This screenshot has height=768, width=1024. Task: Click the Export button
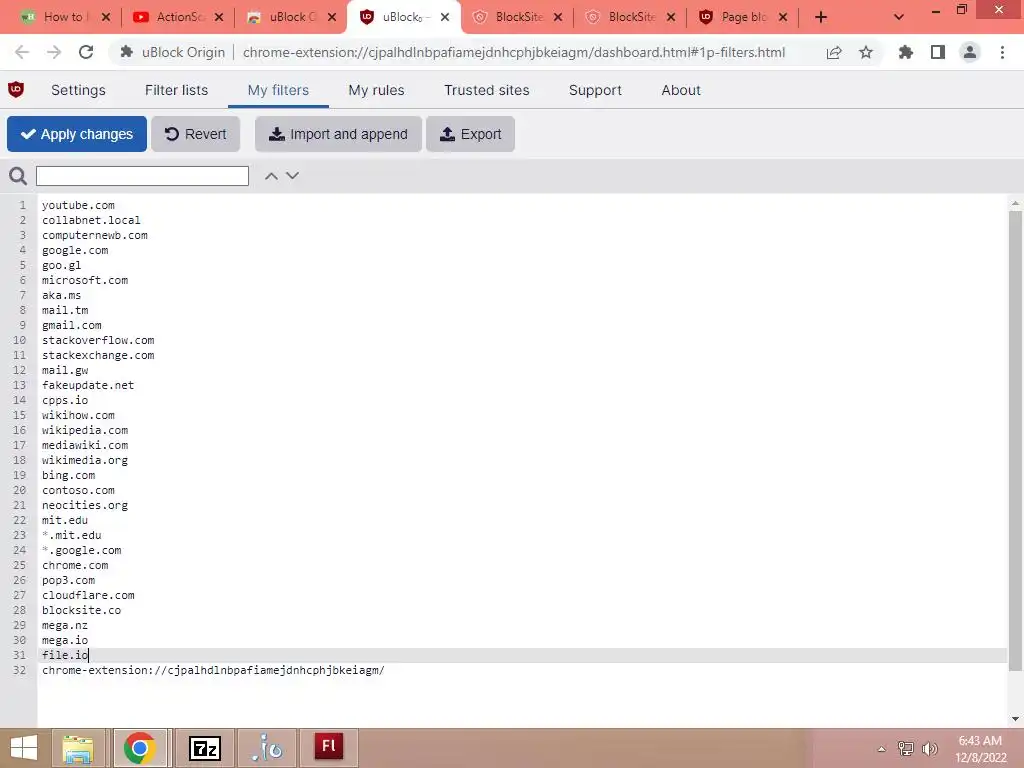470,134
